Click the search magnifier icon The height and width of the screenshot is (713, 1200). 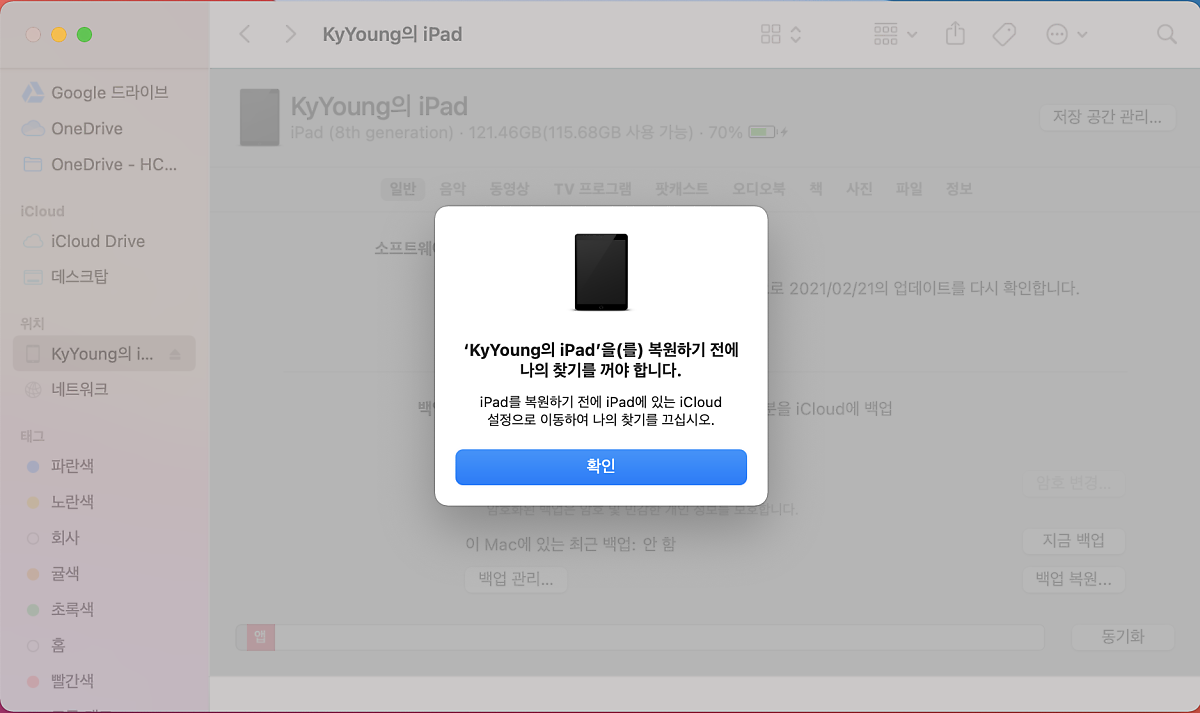click(1166, 34)
